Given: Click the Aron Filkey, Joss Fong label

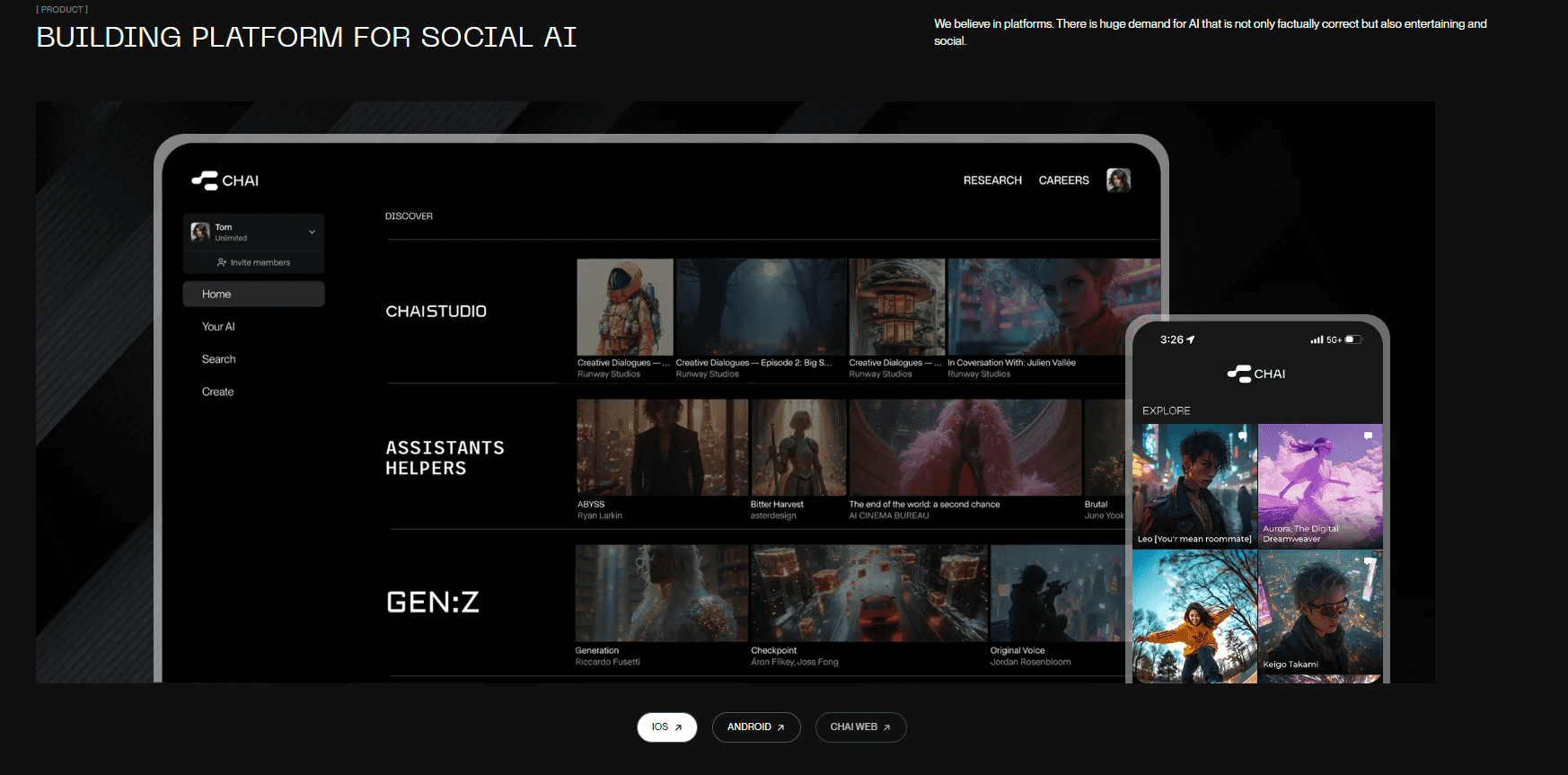Looking at the screenshot, I should 795,663.
